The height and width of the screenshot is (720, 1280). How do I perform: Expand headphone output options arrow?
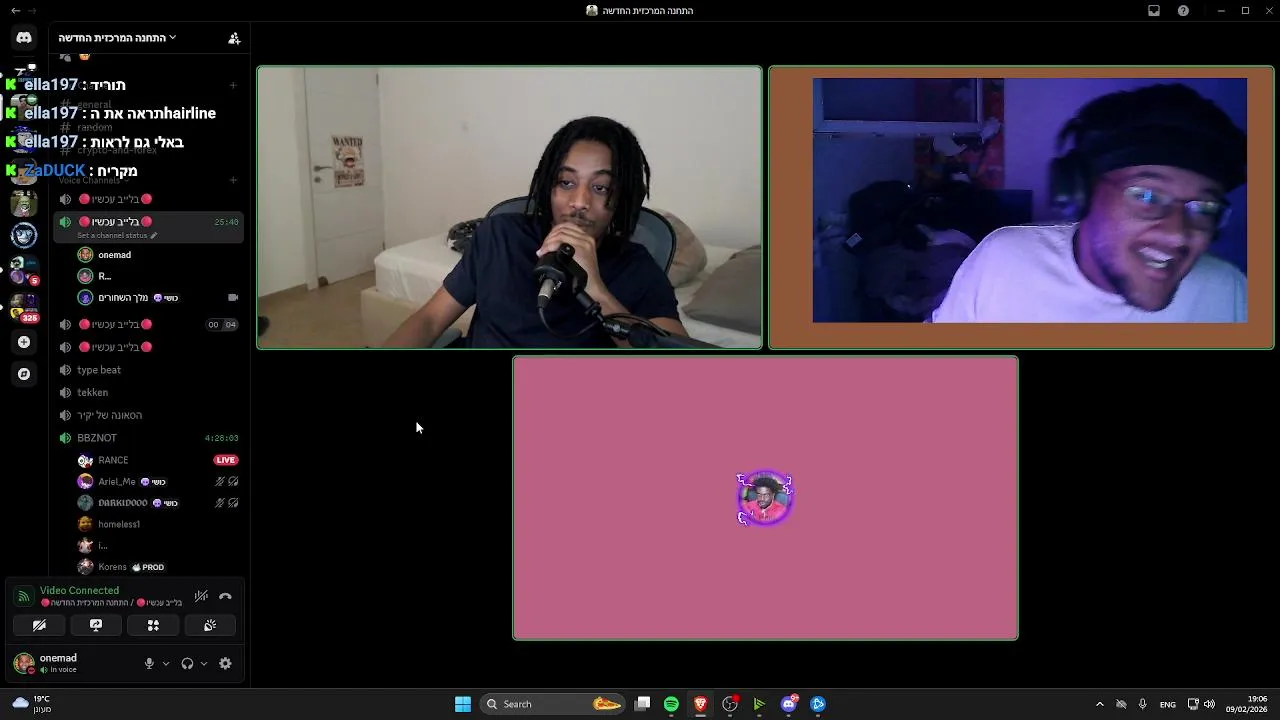point(204,663)
